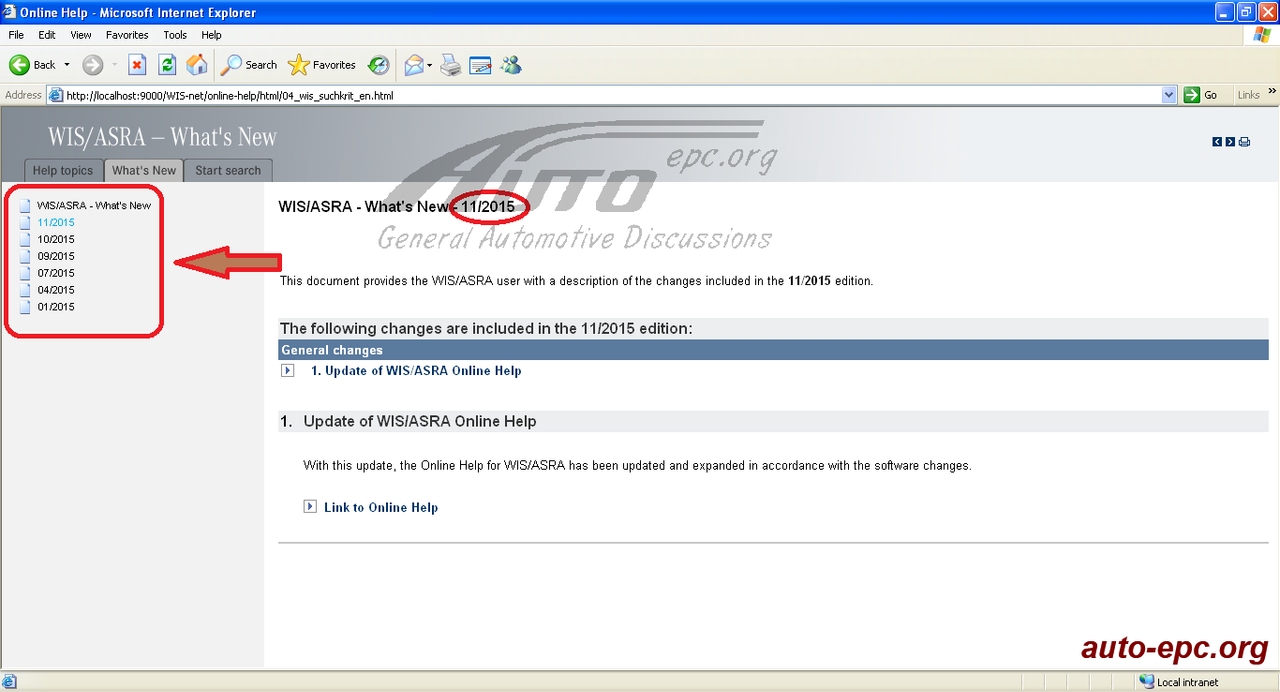Open the Mail dropdown arrow
Screen dimensions: 1280x692
click(x=430, y=65)
